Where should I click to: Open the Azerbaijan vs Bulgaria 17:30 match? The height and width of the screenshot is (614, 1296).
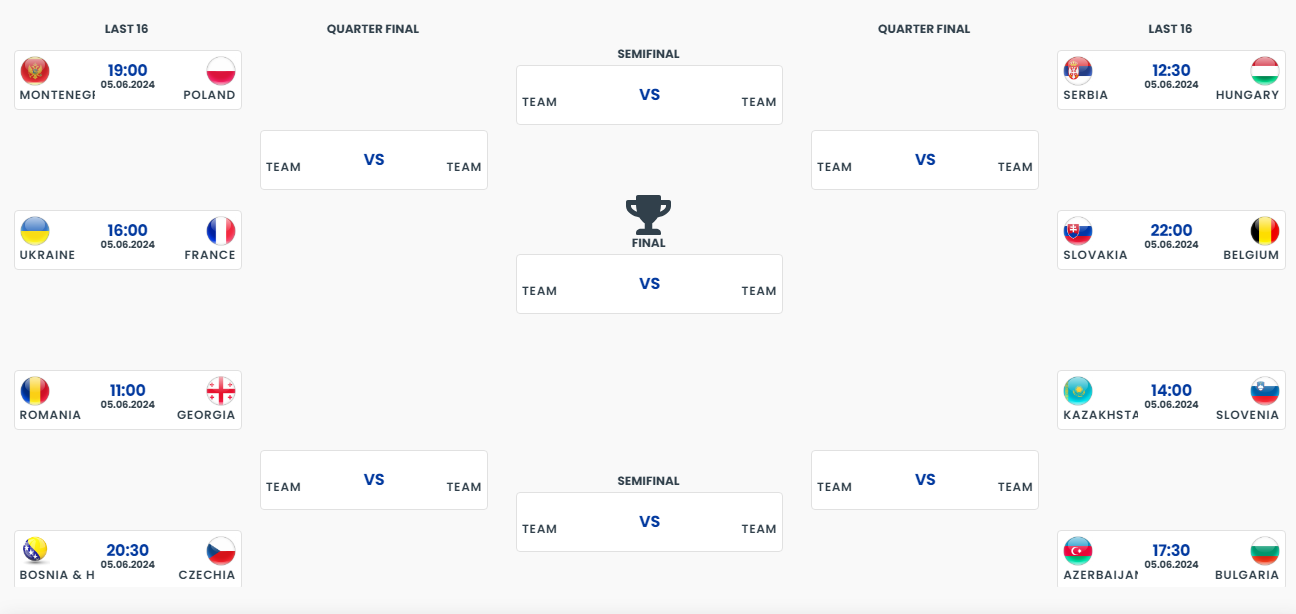coord(1171,559)
